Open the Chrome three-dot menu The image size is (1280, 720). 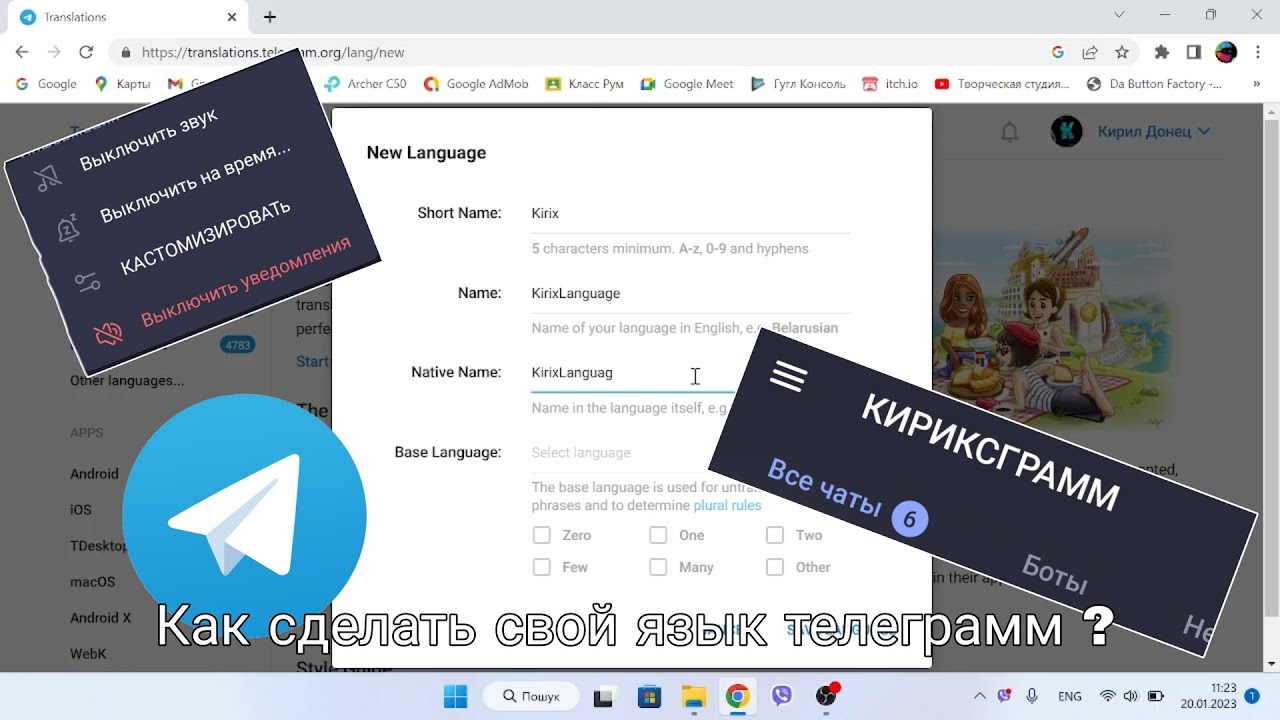click(x=1257, y=52)
